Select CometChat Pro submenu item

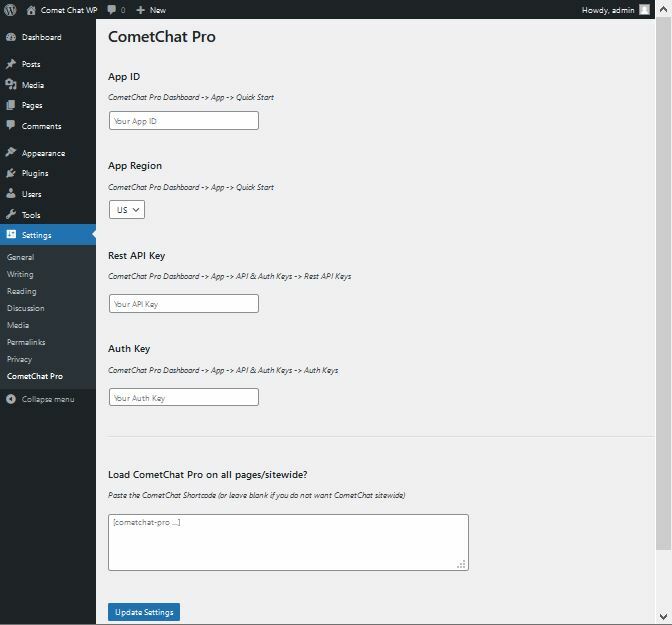tap(35, 376)
